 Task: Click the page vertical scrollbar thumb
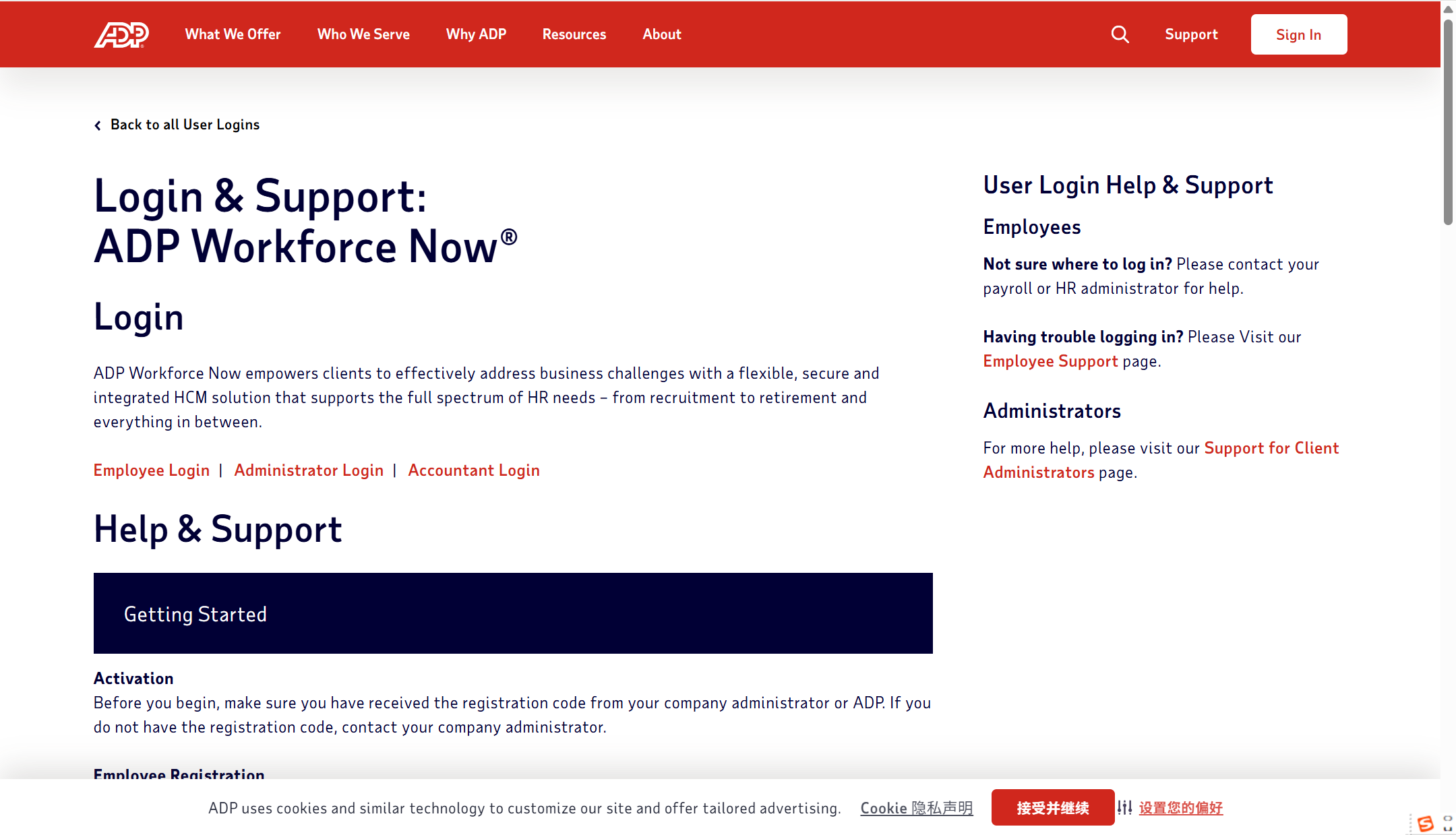(x=1448, y=121)
